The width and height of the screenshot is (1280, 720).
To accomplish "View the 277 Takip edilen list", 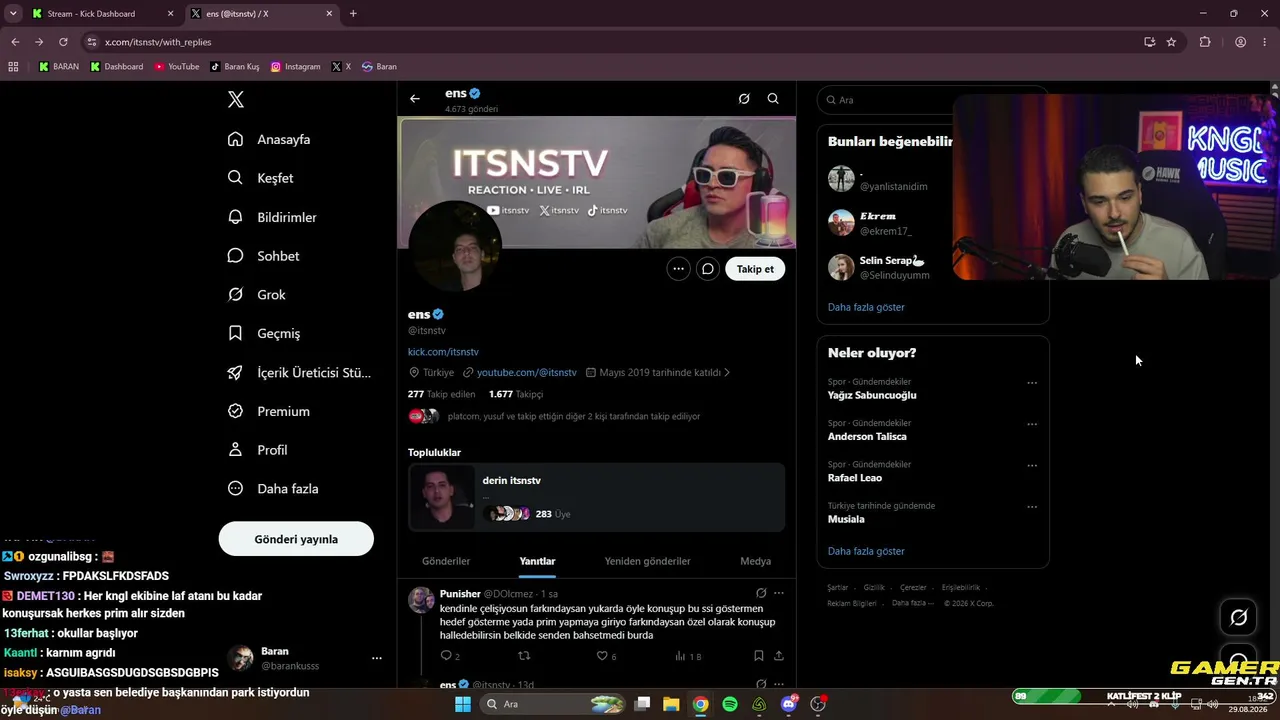I will coord(442,394).
